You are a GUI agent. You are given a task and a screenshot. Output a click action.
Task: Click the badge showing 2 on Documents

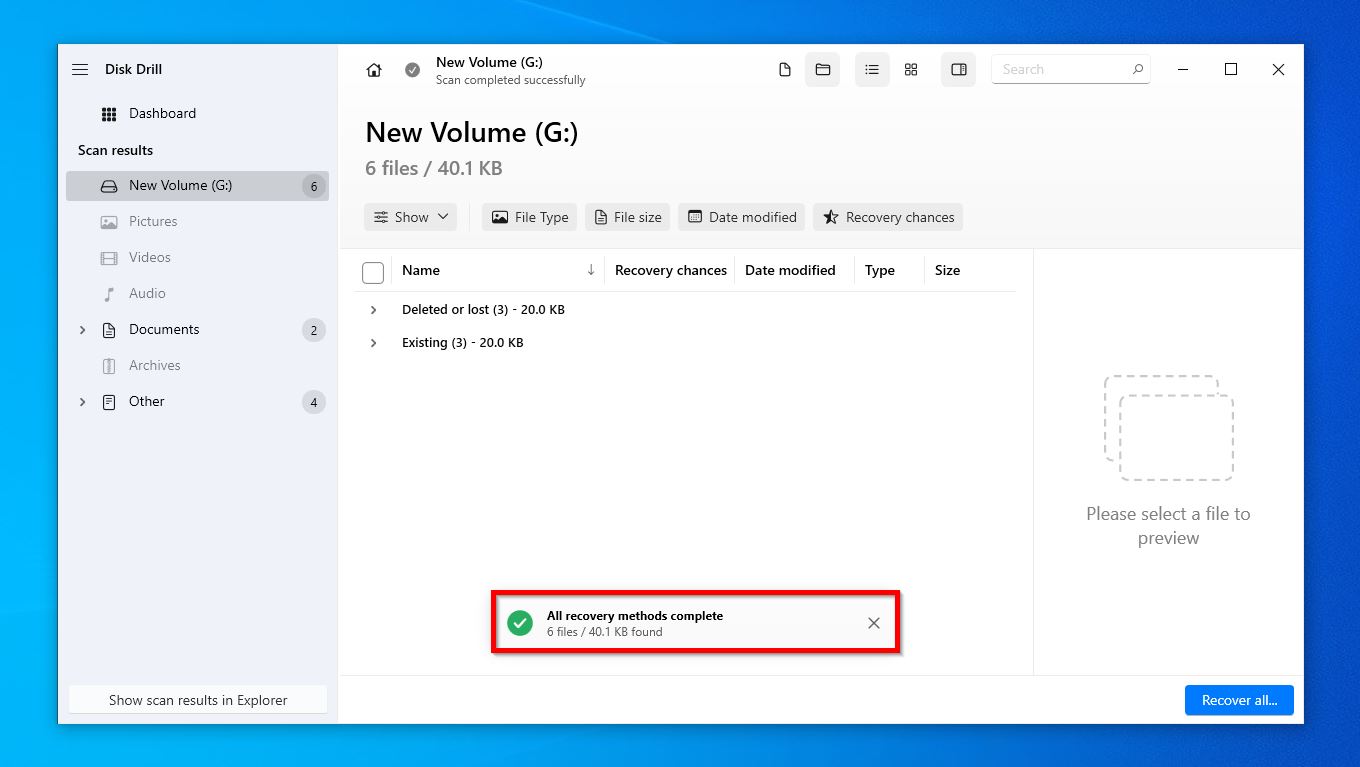[x=314, y=330]
